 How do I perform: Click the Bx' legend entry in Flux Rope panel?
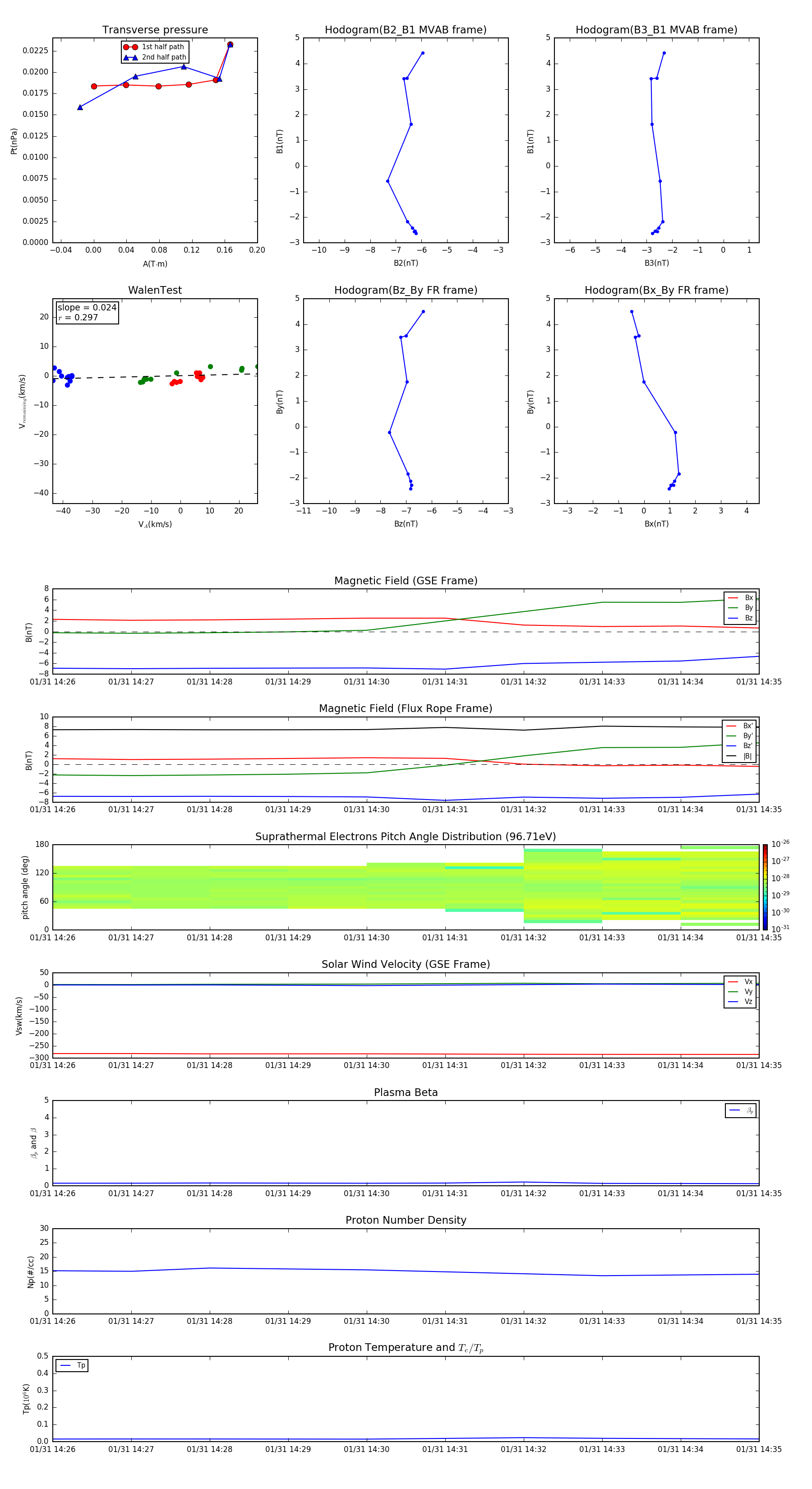740,726
